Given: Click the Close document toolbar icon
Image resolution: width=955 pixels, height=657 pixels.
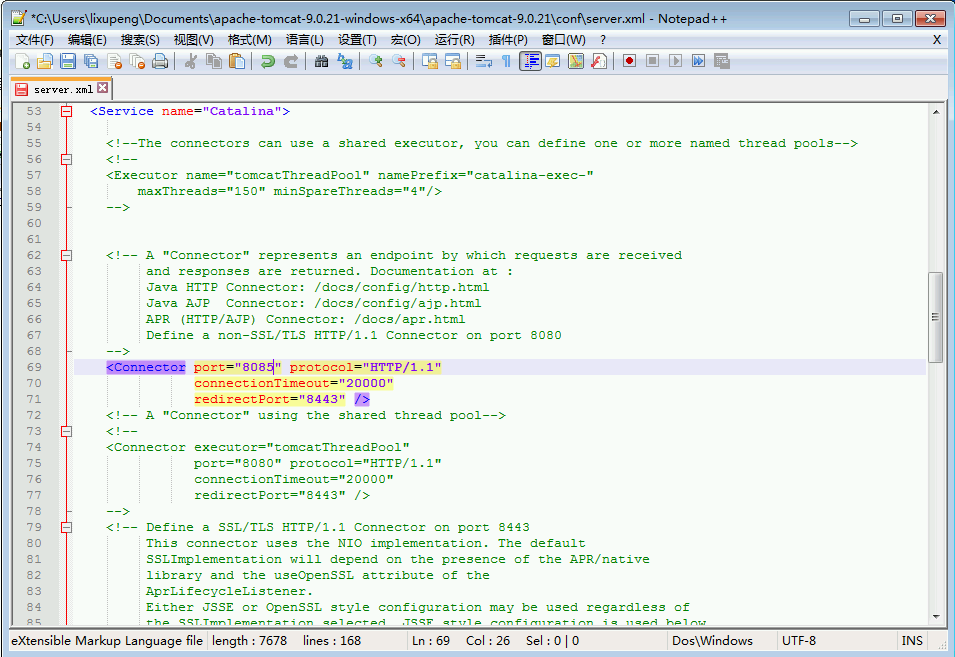Looking at the screenshot, I should pos(115,61).
